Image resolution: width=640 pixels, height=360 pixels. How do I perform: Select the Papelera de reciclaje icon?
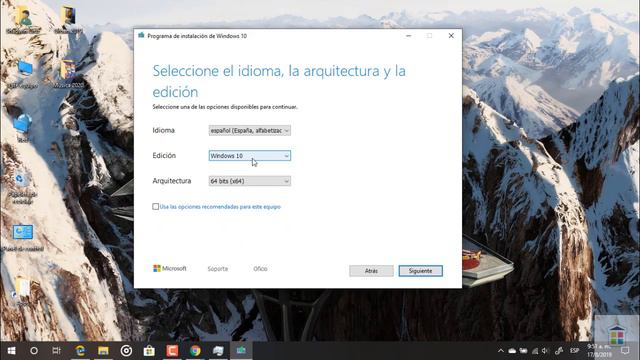pos(22,188)
